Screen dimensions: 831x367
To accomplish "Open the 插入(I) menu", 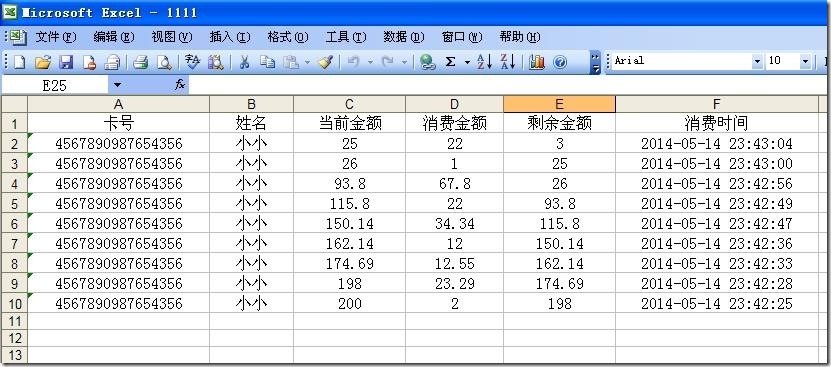I will pos(230,37).
